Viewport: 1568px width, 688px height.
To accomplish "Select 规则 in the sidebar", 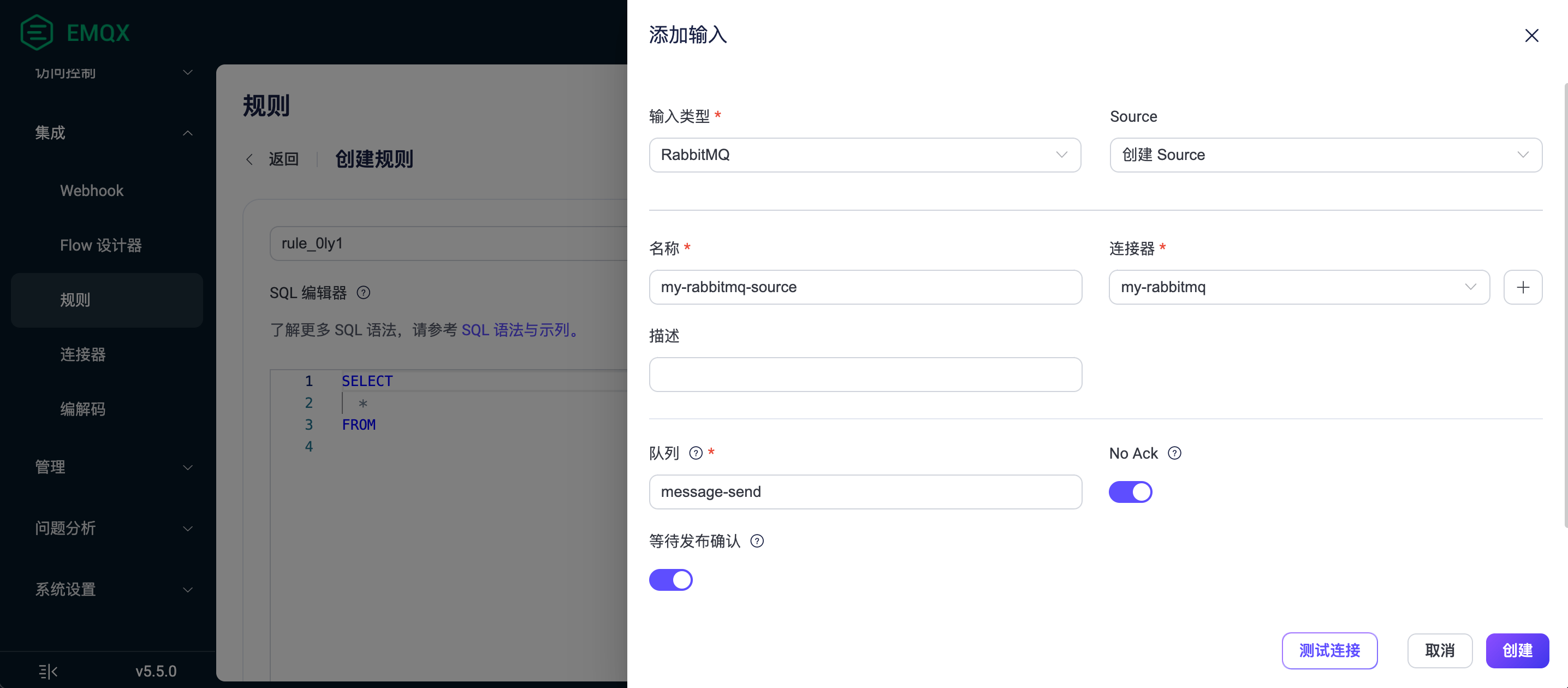I will (x=75, y=300).
